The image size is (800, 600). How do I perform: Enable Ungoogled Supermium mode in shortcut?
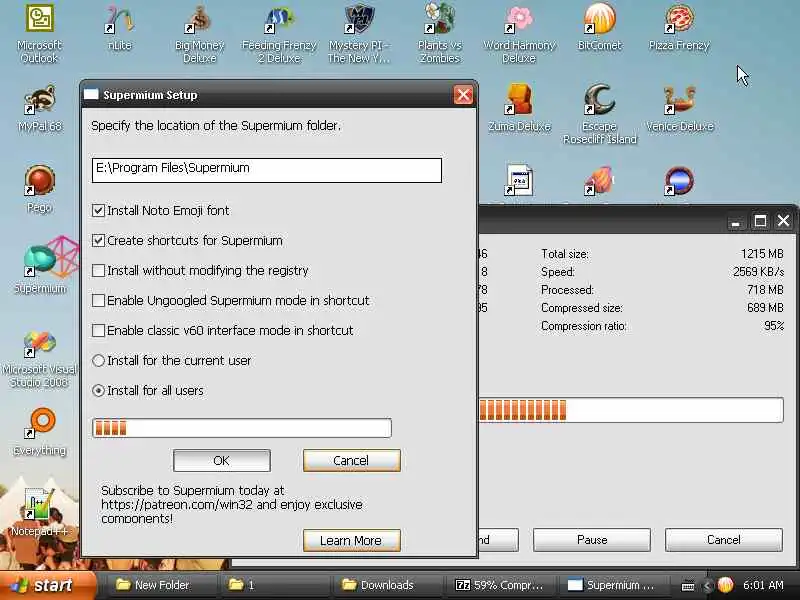98,301
